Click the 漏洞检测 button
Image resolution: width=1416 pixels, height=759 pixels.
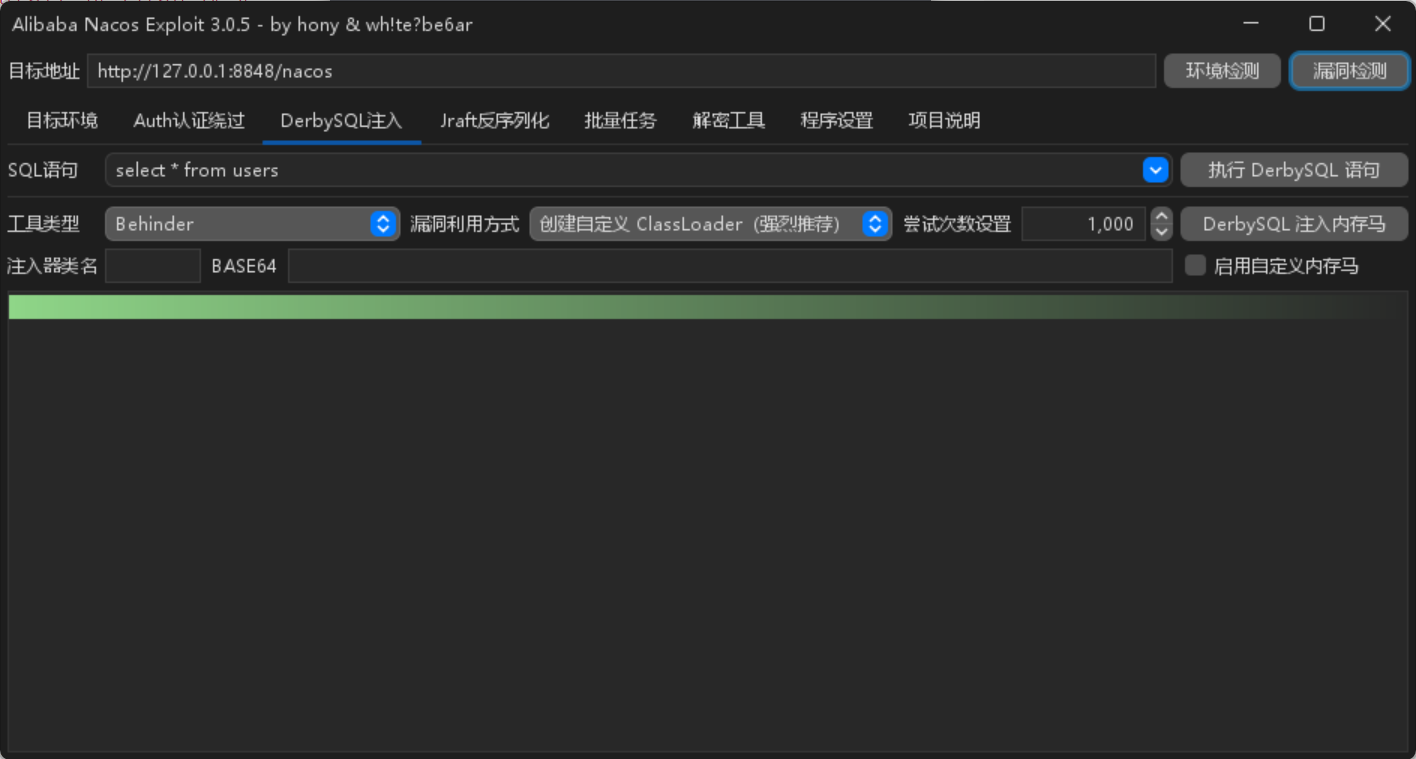1350,71
